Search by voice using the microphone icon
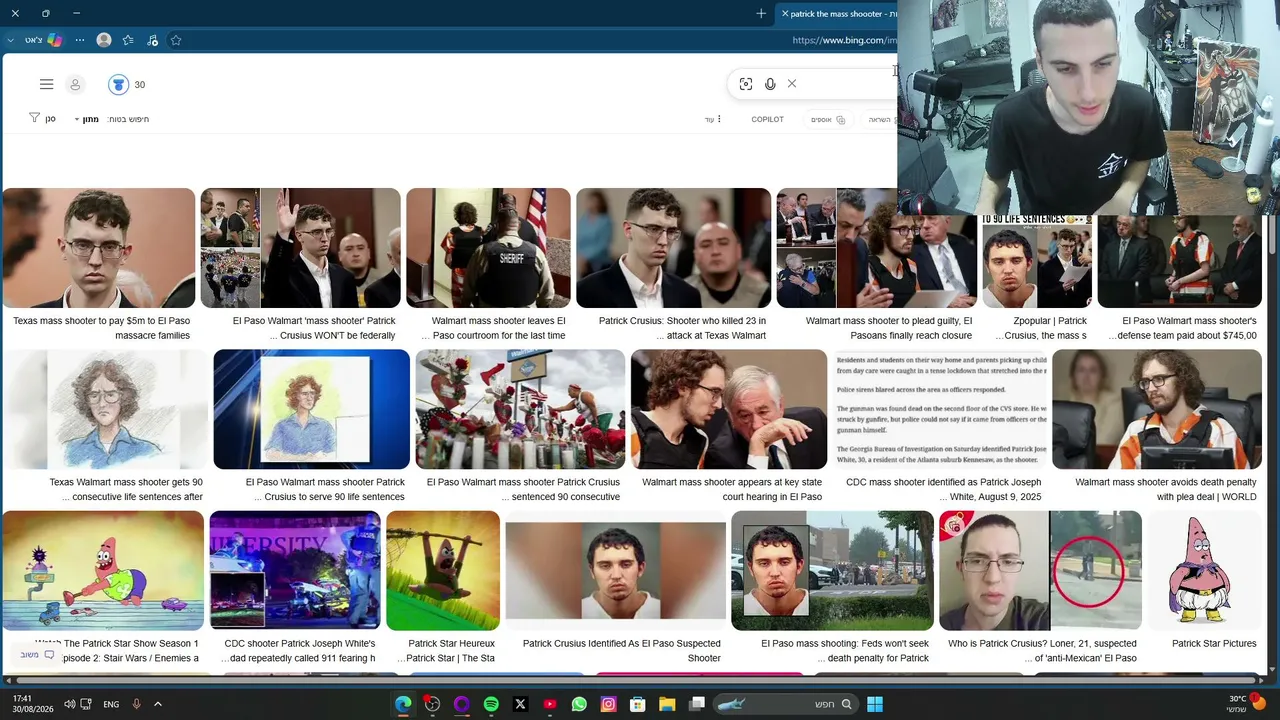This screenshot has height=720, width=1280. tap(770, 84)
